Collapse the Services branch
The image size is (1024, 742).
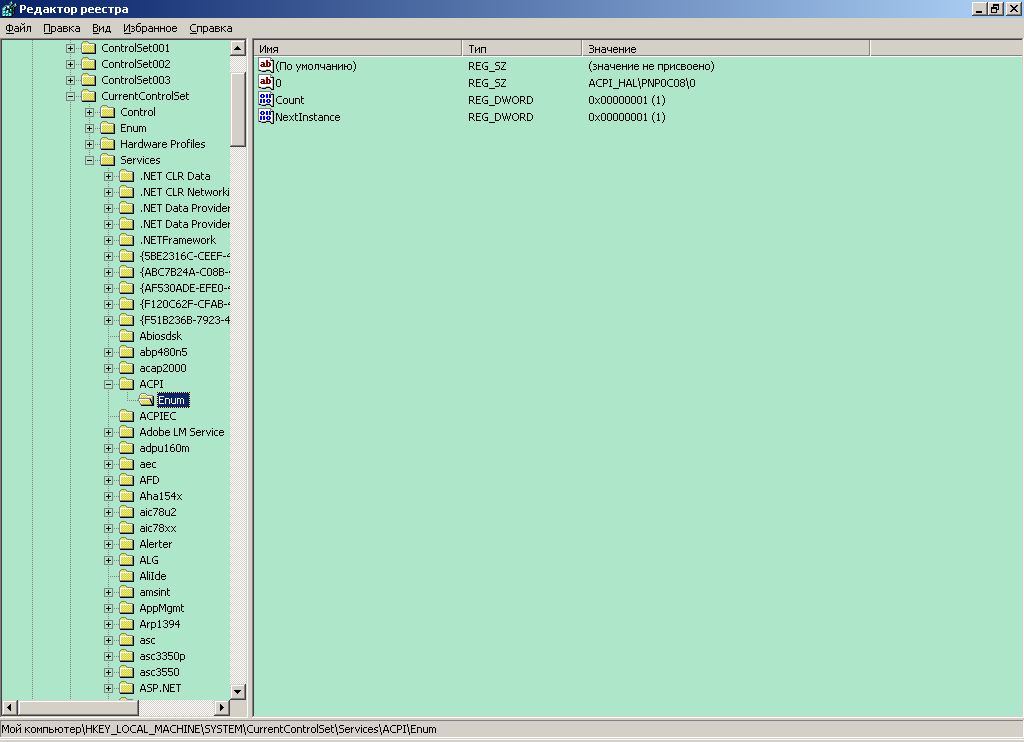(90, 160)
